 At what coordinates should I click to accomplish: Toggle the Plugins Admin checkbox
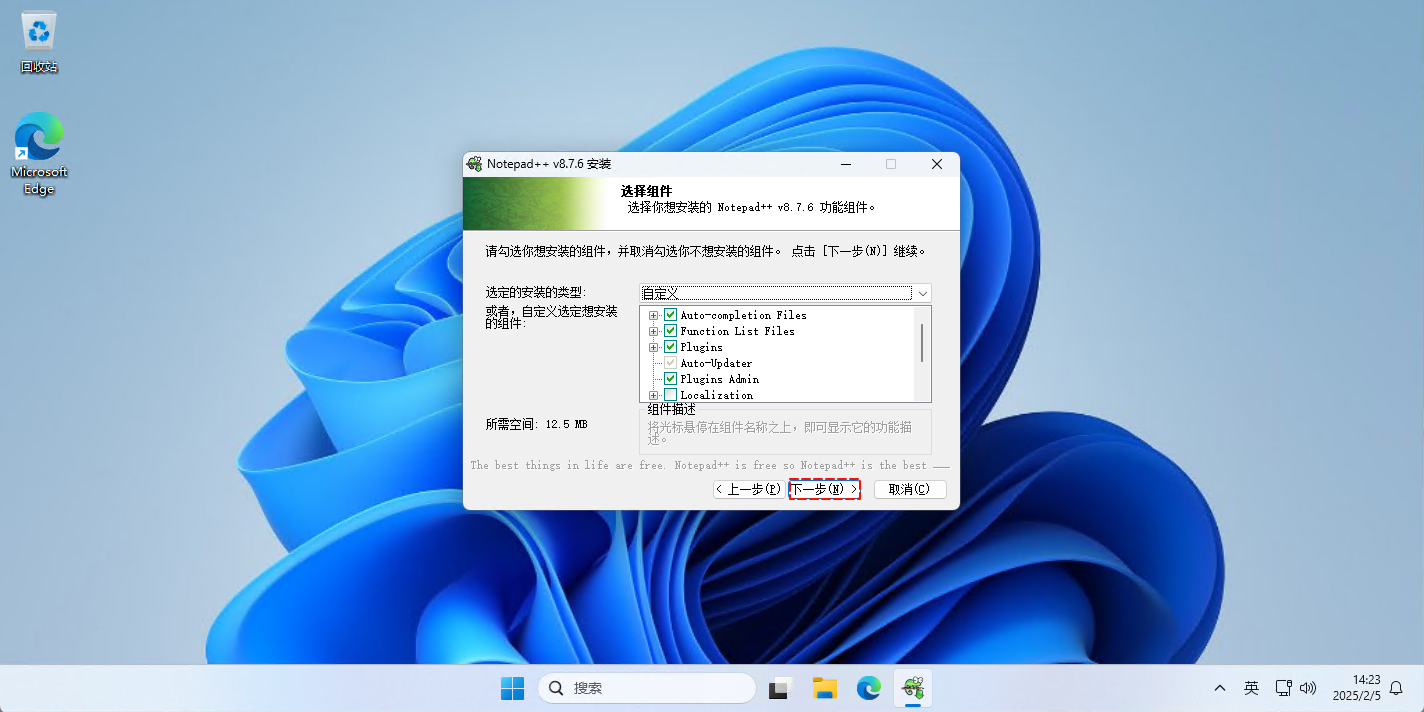(x=670, y=379)
